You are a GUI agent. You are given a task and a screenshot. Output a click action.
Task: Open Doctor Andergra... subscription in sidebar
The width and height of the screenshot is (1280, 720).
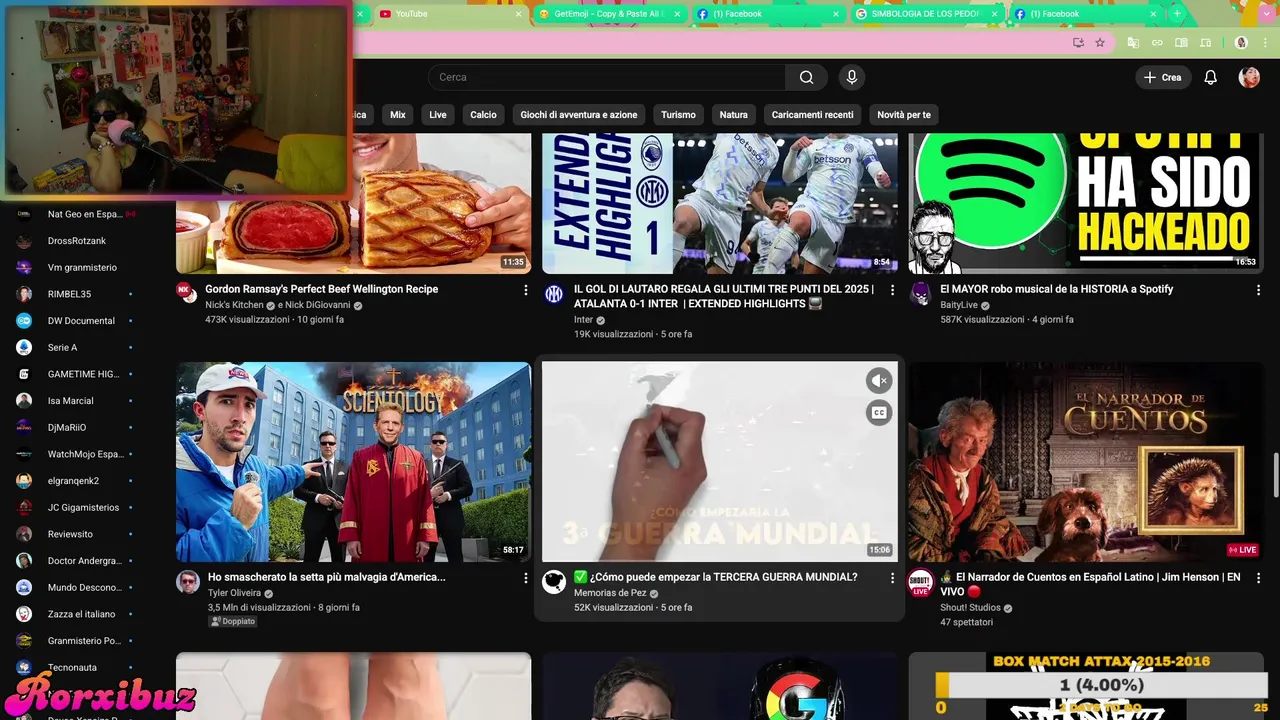tap(77, 561)
